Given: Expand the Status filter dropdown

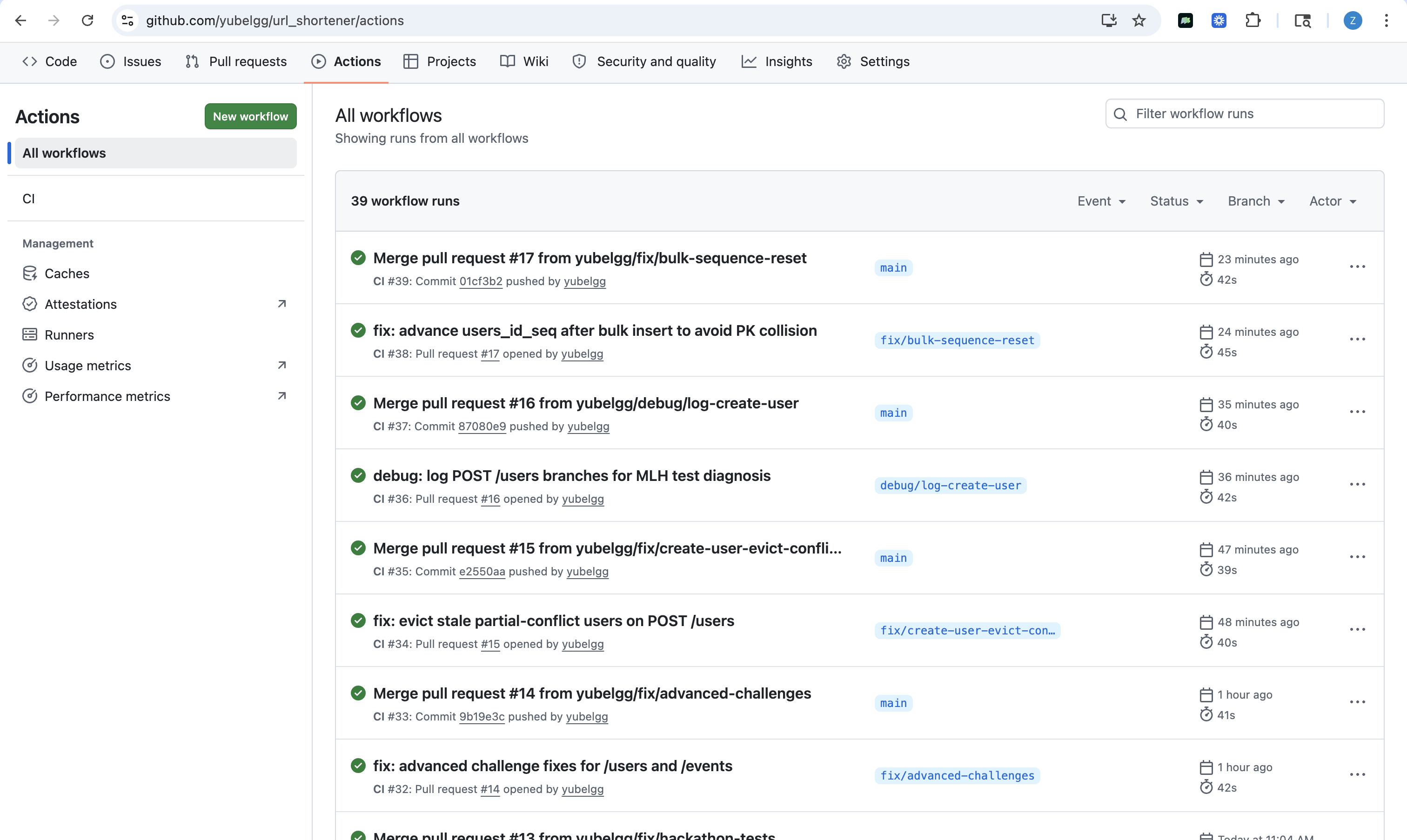Looking at the screenshot, I should tap(1176, 201).
